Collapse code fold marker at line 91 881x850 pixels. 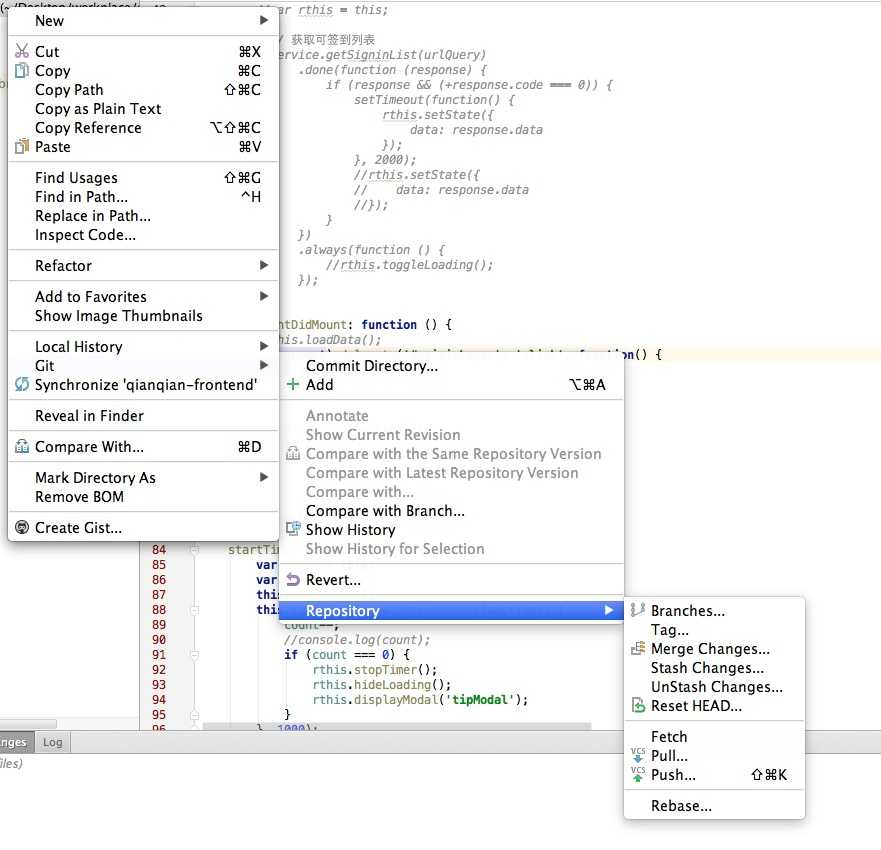point(194,654)
